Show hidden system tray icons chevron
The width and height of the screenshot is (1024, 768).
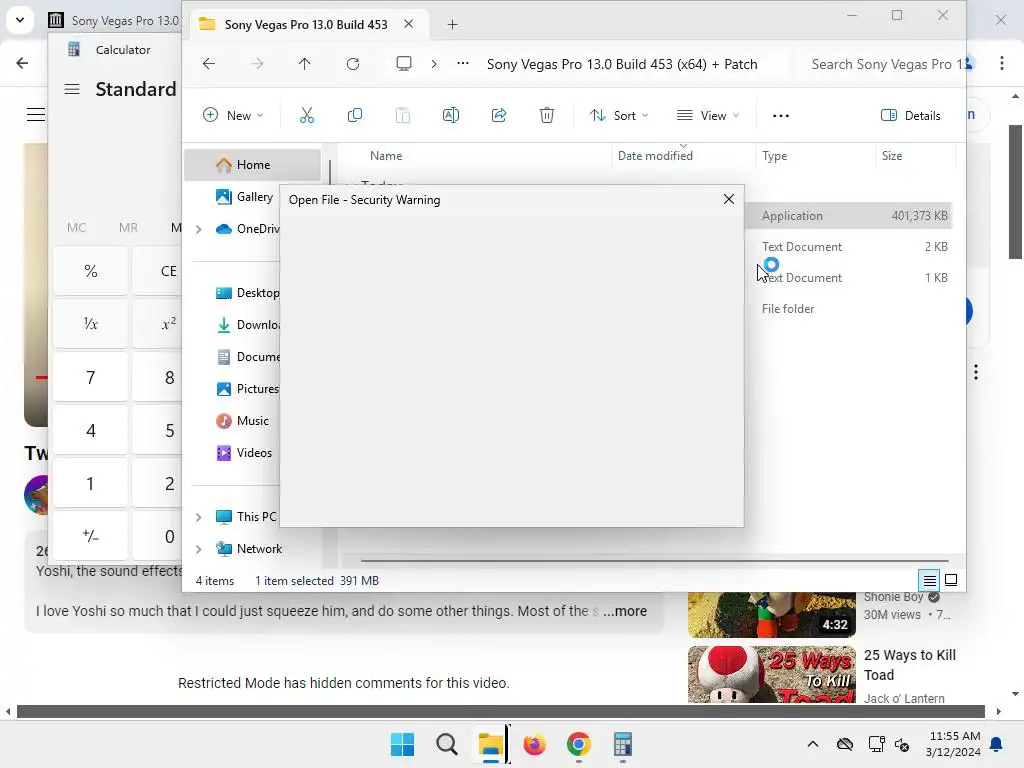(x=812, y=744)
